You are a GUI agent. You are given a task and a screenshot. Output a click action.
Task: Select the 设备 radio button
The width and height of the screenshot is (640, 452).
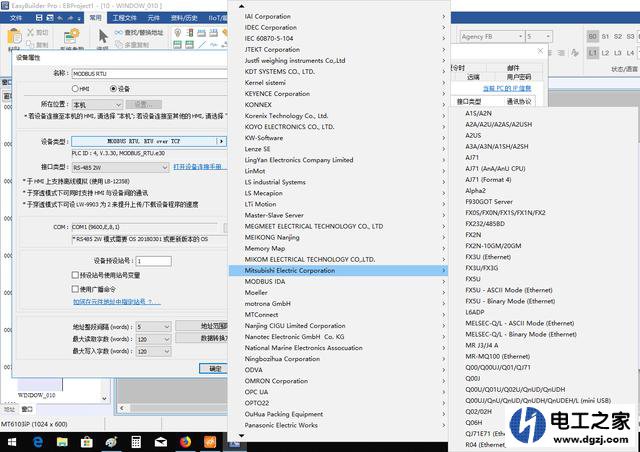[113, 89]
